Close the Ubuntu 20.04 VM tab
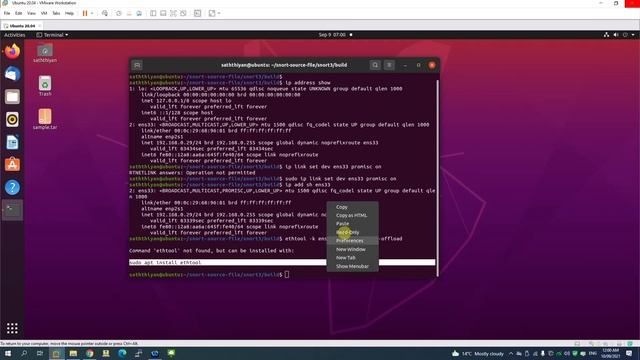Image resolution: width=640 pixels, height=360 pixels. [x=40, y=26]
